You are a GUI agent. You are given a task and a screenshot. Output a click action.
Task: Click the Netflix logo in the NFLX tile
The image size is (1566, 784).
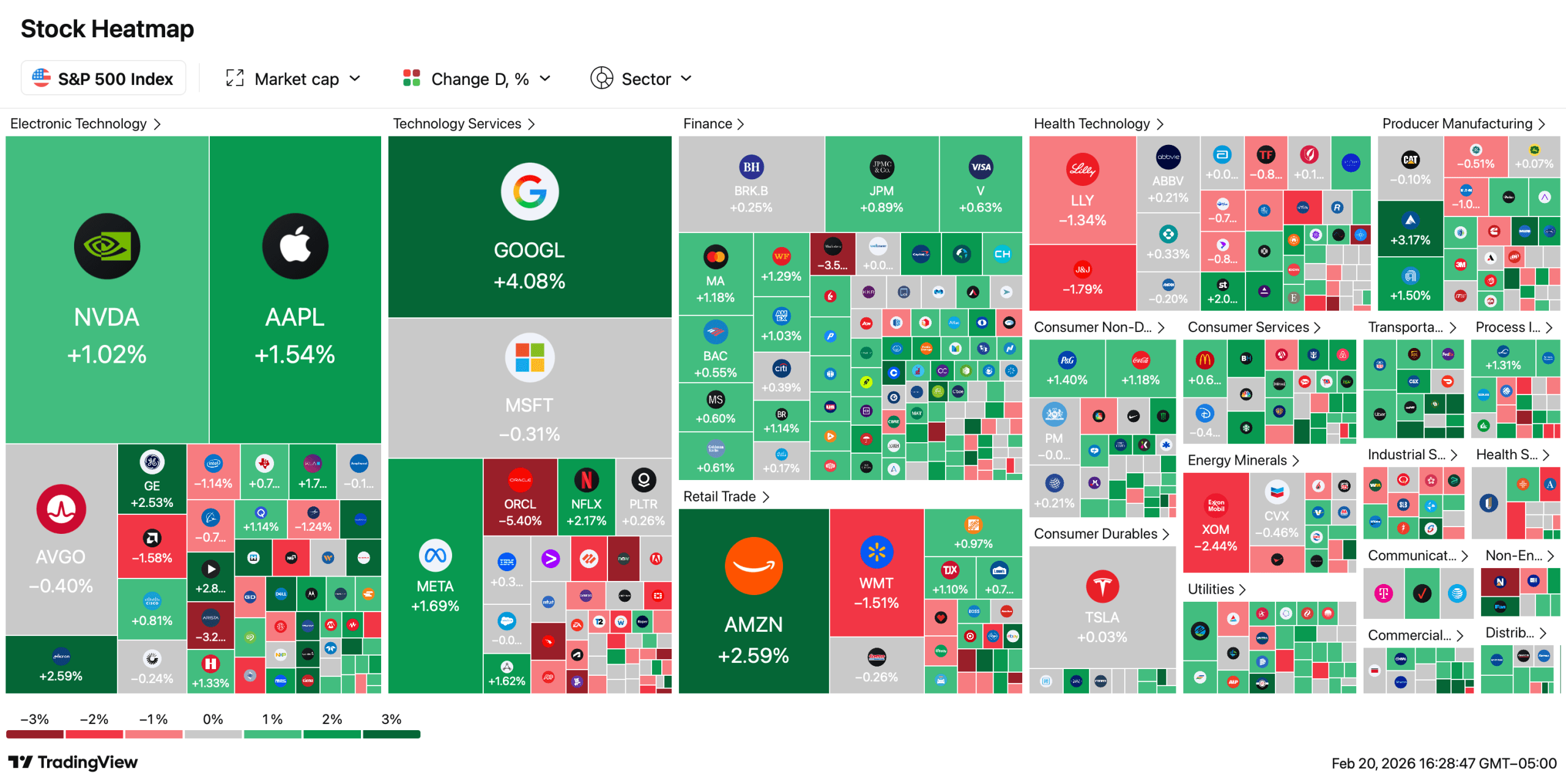coord(586,480)
